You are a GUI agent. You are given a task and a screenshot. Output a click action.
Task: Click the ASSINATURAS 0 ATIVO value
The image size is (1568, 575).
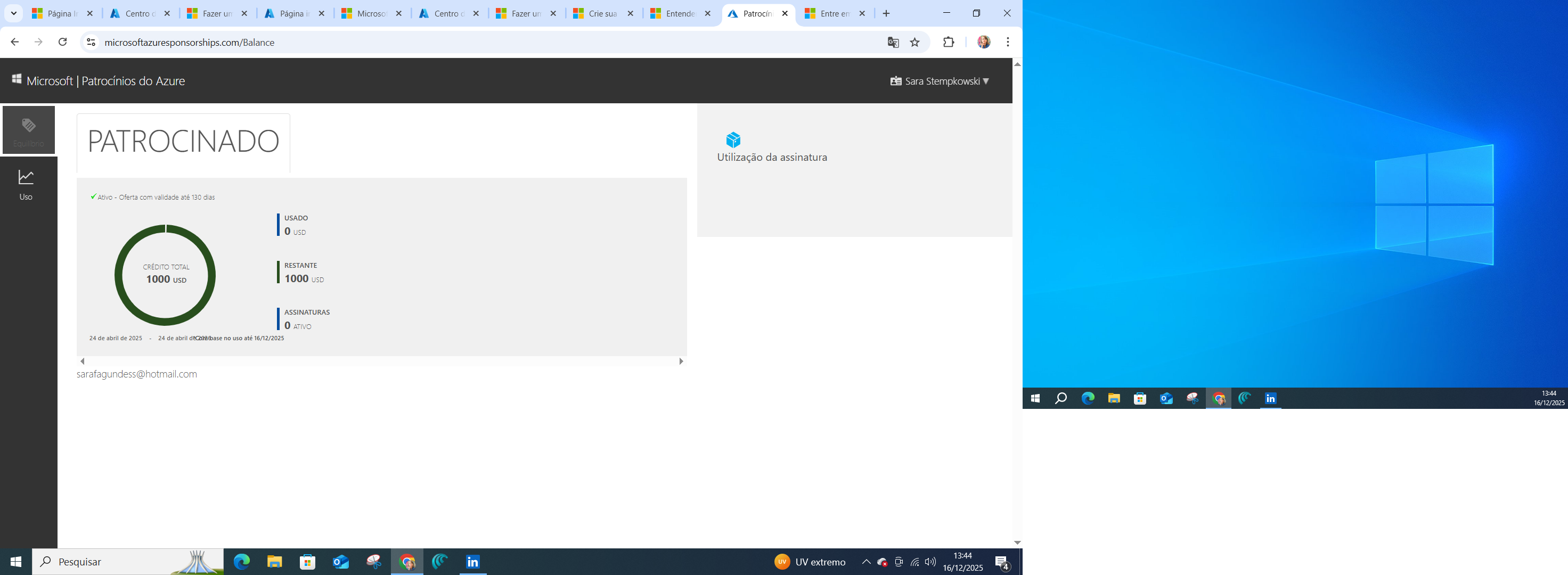[x=298, y=325]
